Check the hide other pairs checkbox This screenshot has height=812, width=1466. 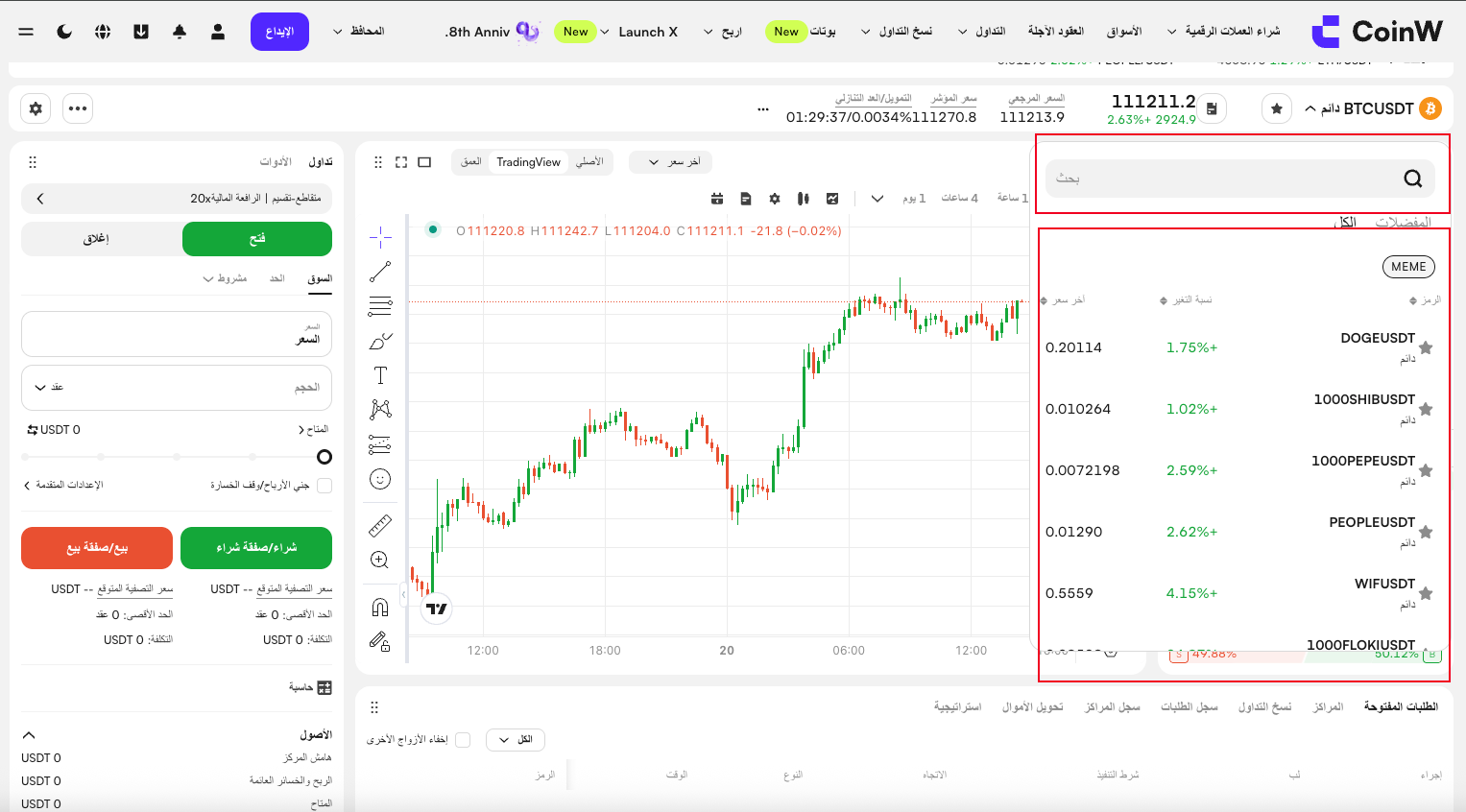click(463, 740)
